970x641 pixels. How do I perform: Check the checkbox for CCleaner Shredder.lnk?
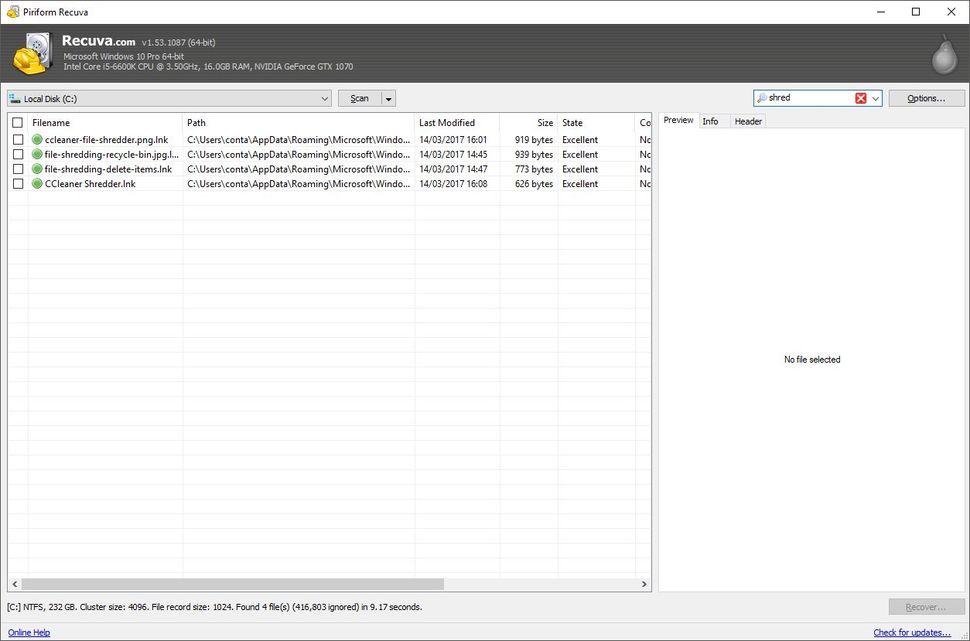(17, 183)
